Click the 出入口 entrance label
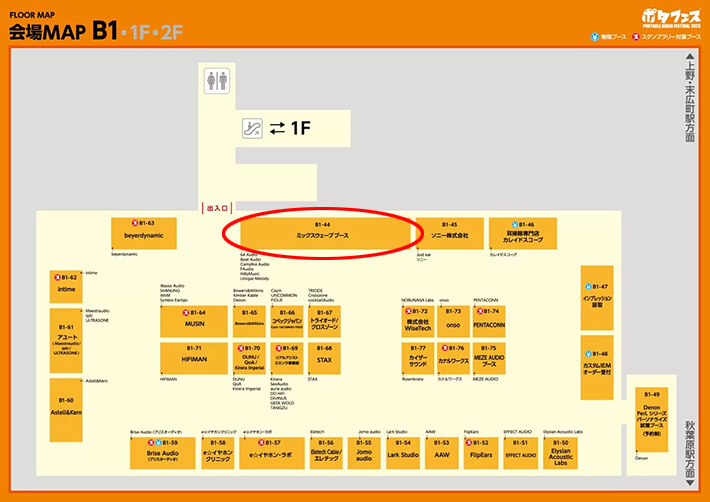The width and height of the screenshot is (710, 502). [x=217, y=208]
